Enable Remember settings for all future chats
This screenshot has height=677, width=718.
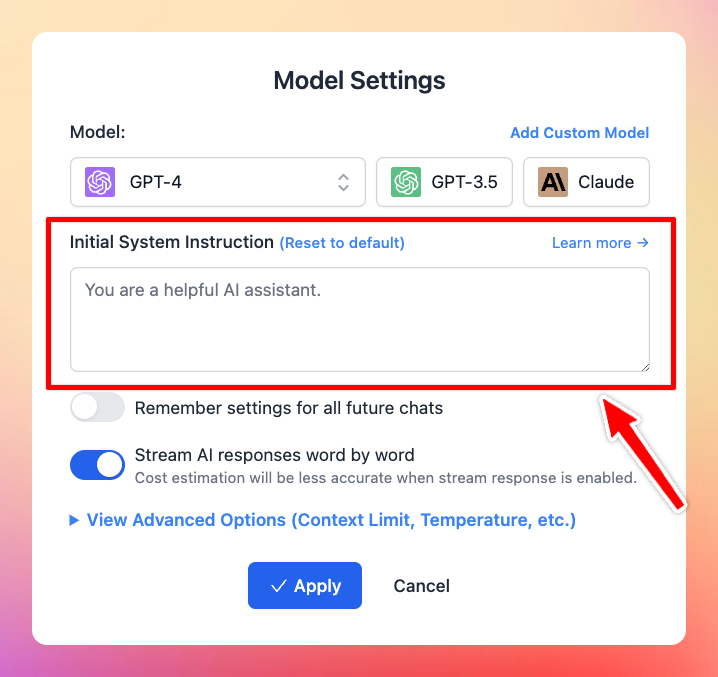(x=98, y=407)
